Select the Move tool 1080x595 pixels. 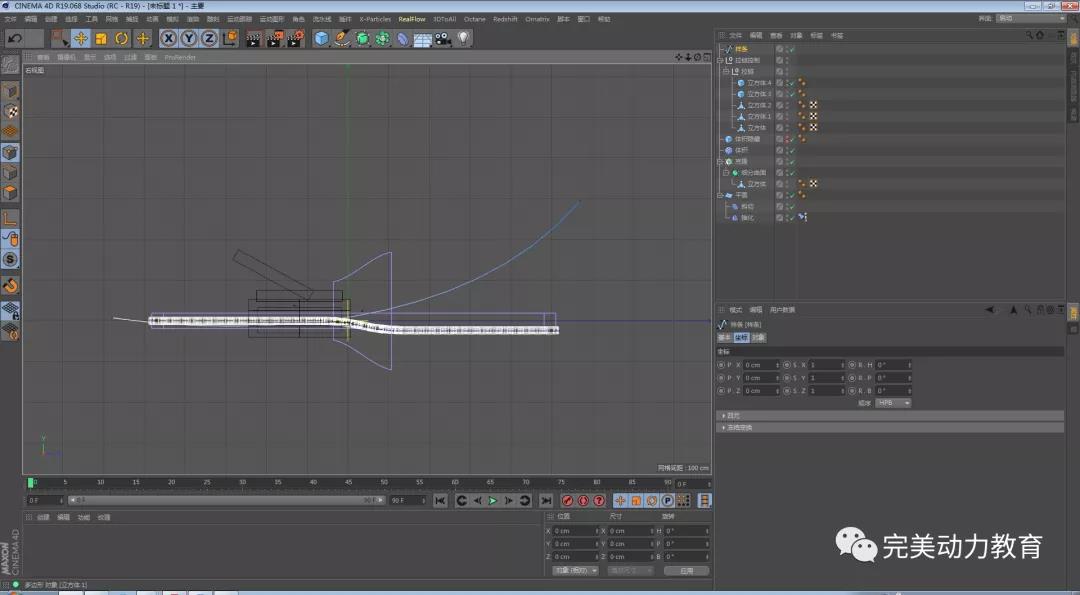point(81,38)
